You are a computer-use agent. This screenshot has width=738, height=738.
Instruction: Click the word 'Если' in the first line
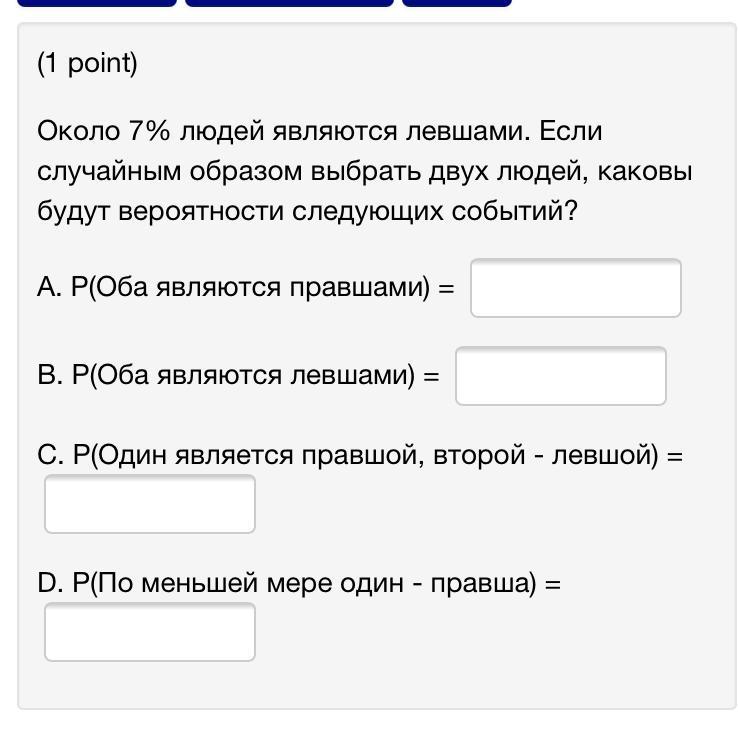pos(570,131)
